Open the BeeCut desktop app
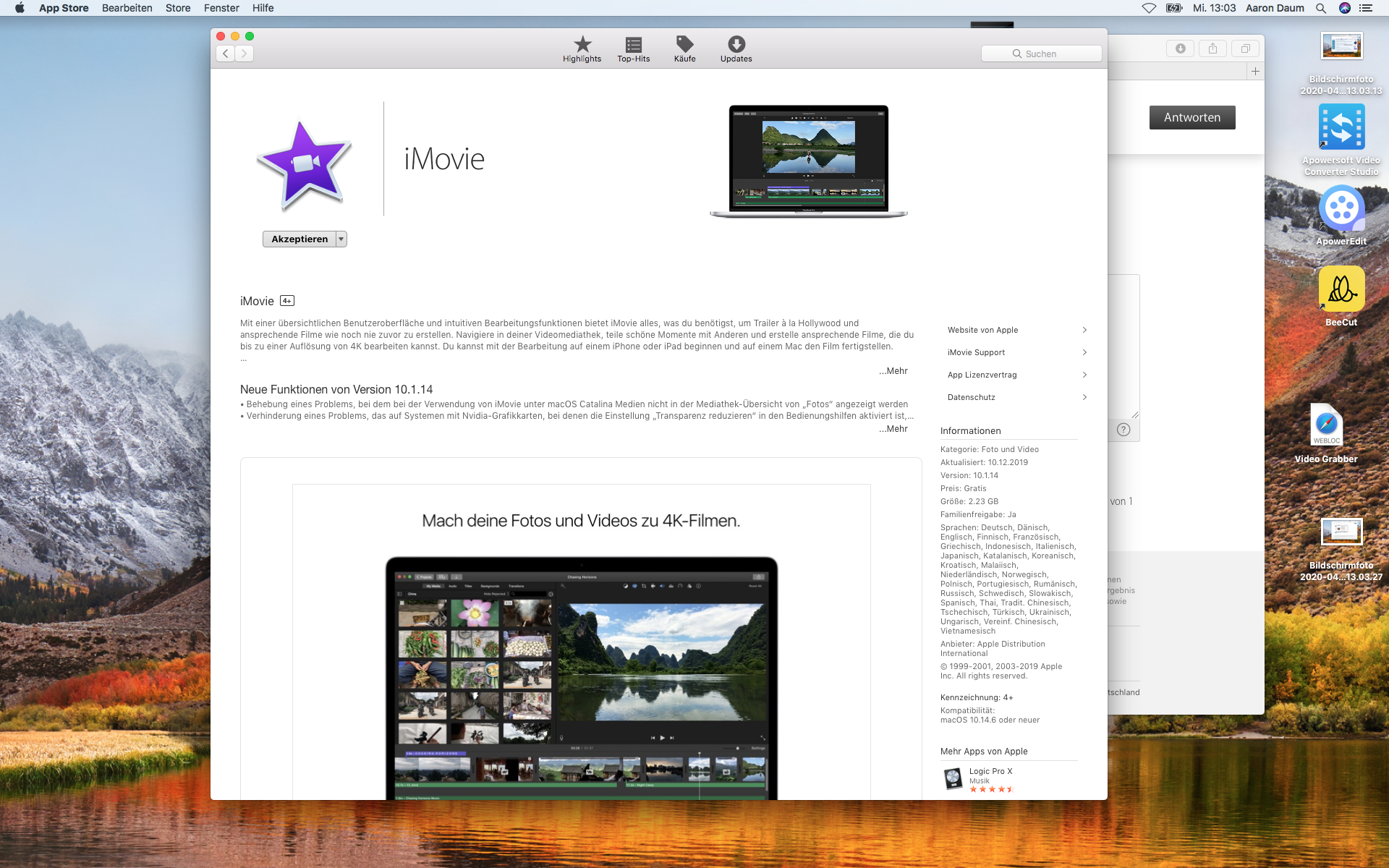1389x868 pixels. click(x=1341, y=289)
